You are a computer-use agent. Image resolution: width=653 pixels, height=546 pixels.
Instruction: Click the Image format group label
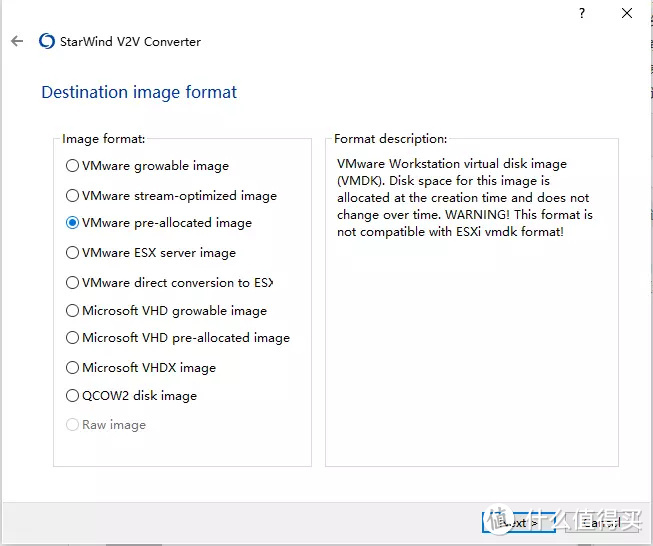103,138
